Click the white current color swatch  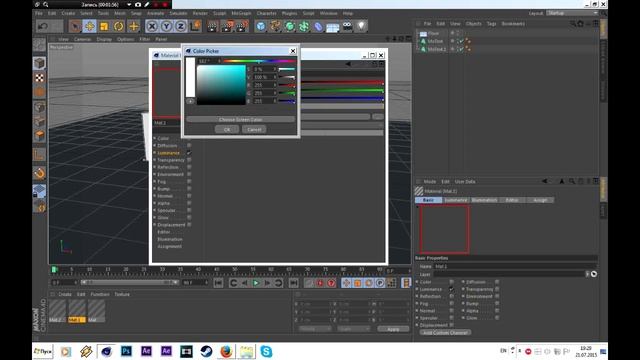point(190,78)
